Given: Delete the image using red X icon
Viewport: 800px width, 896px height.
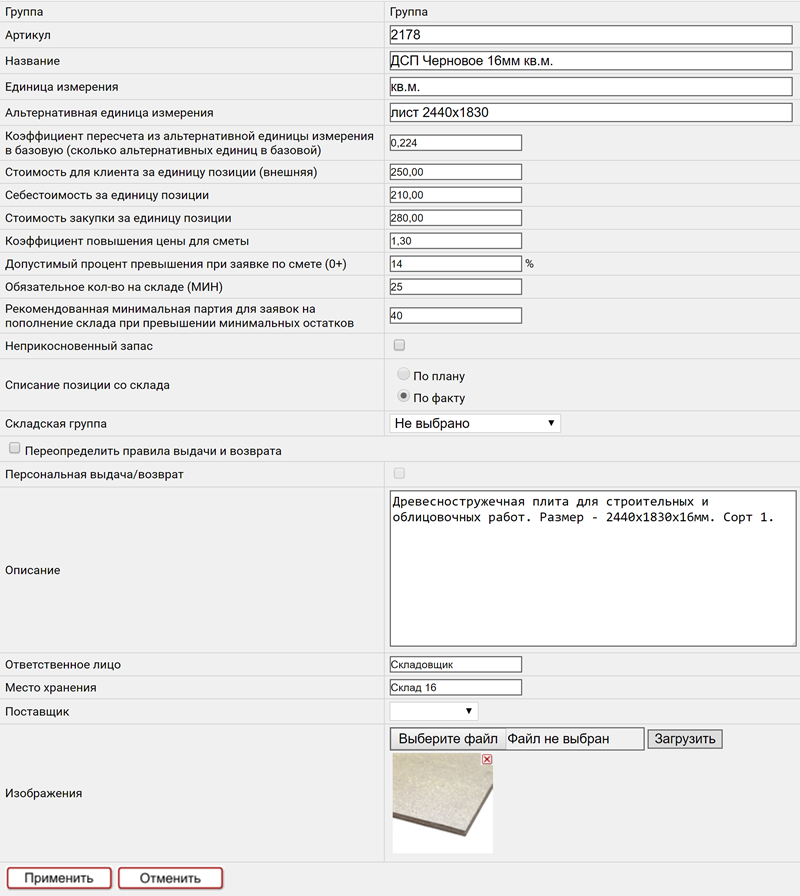Looking at the screenshot, I should pos(487,760).
